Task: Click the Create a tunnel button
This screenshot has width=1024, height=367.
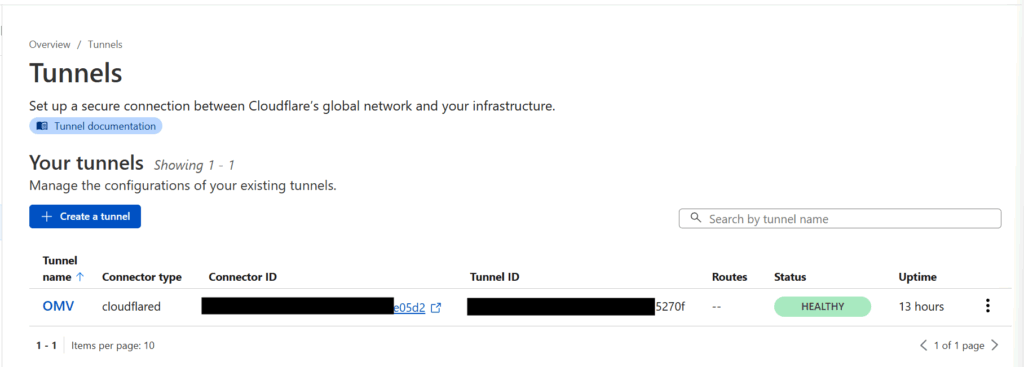Action: (x=85, y=217)
